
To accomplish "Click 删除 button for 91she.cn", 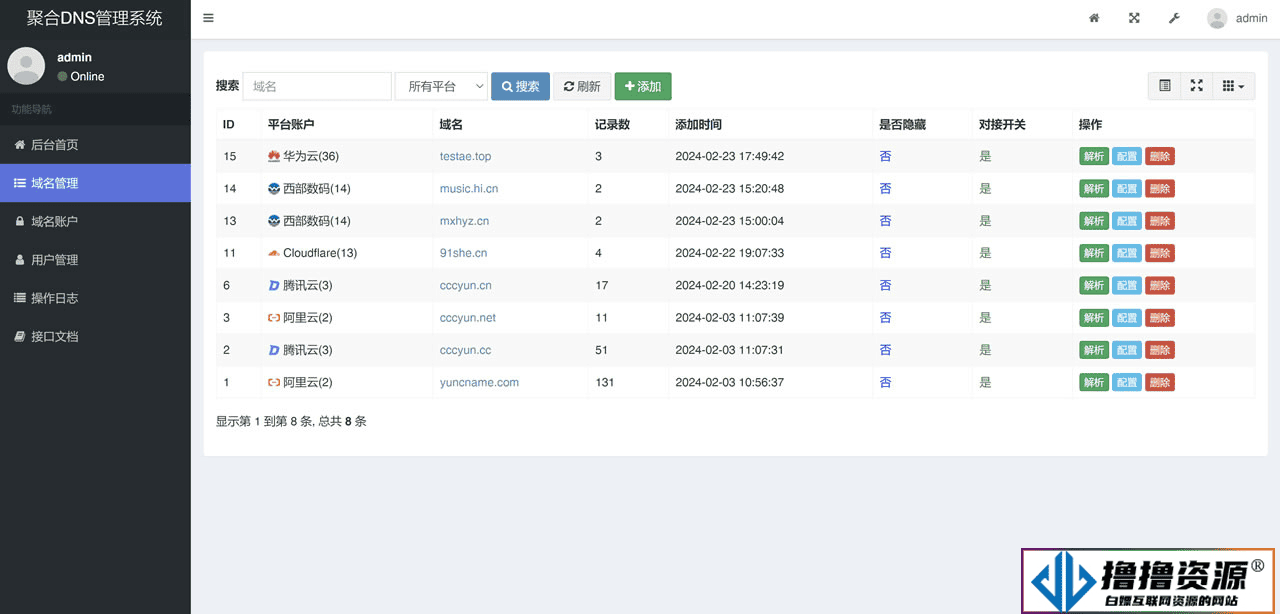I will coord(1160,253).
